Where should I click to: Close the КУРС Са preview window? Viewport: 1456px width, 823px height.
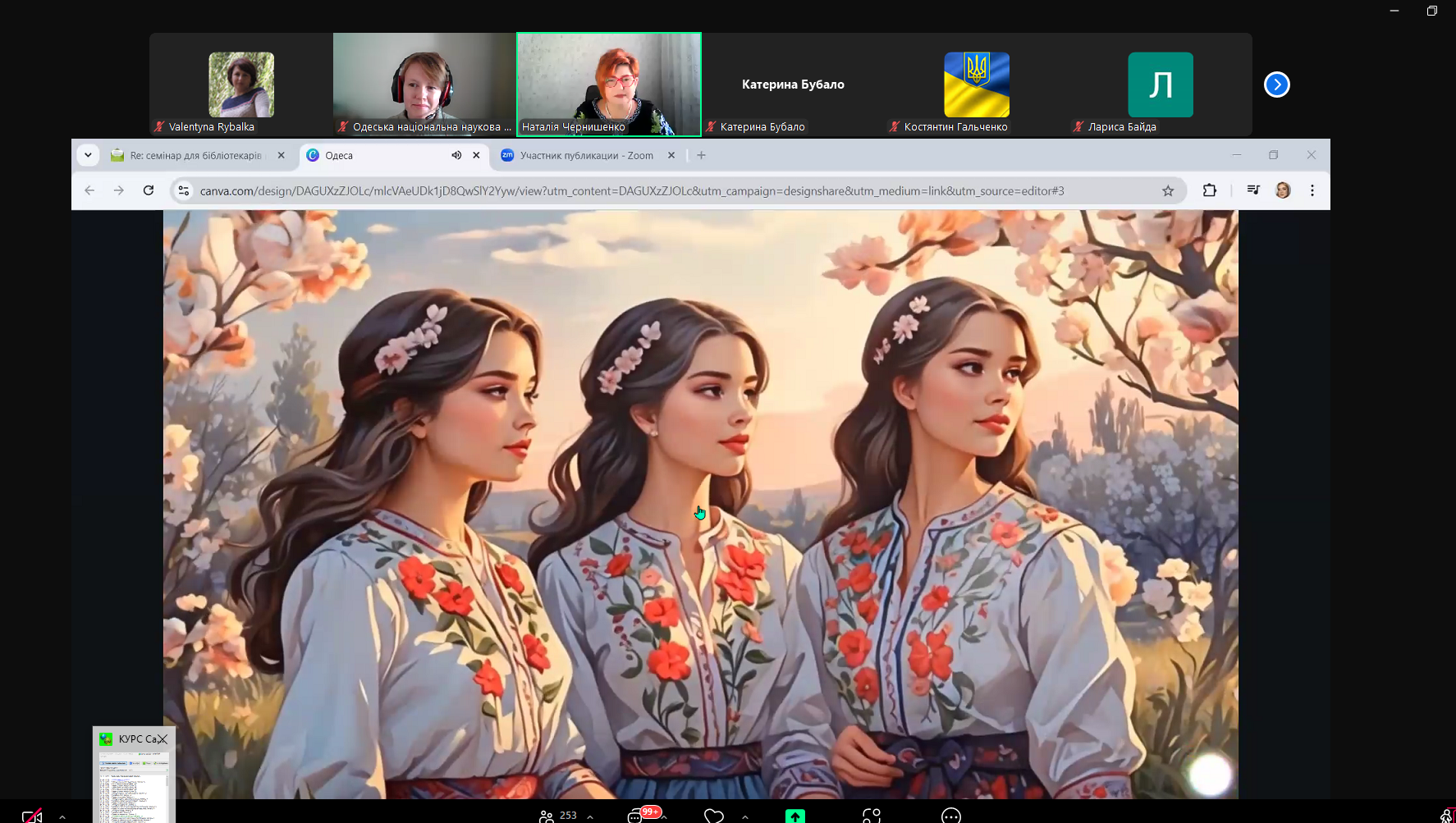click(163, 739)
